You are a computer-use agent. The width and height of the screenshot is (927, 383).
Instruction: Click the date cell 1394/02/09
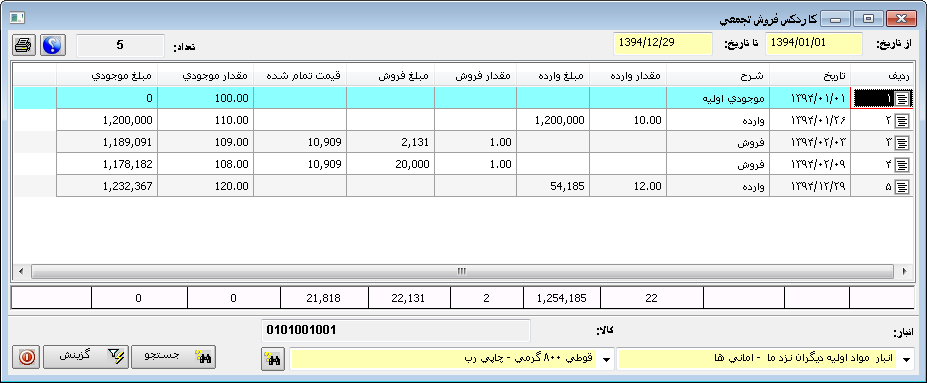pyautogui.click(x=810, y=164)
